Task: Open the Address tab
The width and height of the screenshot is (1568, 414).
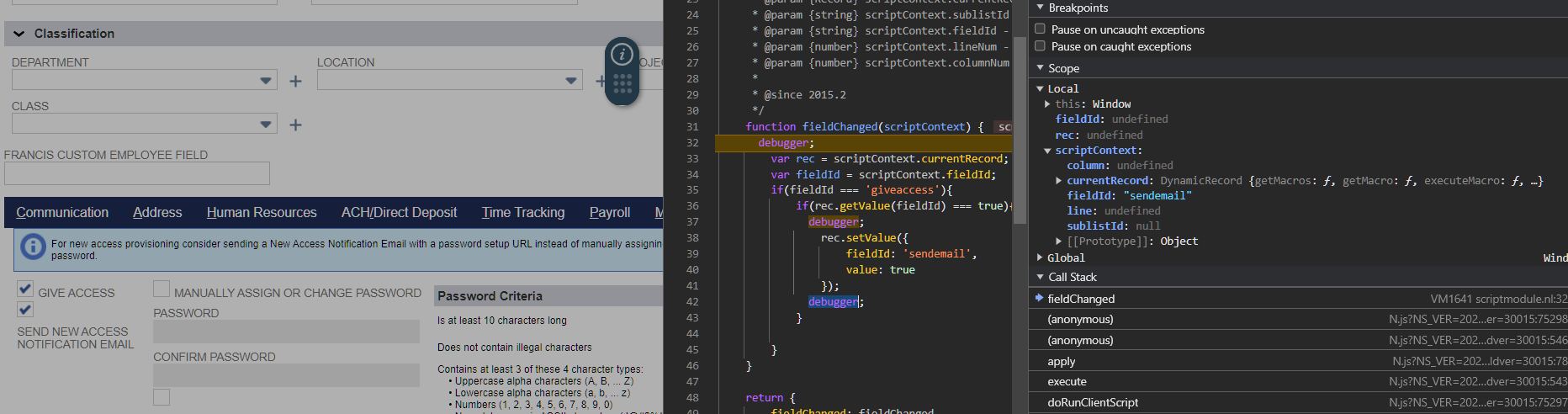Action: point(157,213)
